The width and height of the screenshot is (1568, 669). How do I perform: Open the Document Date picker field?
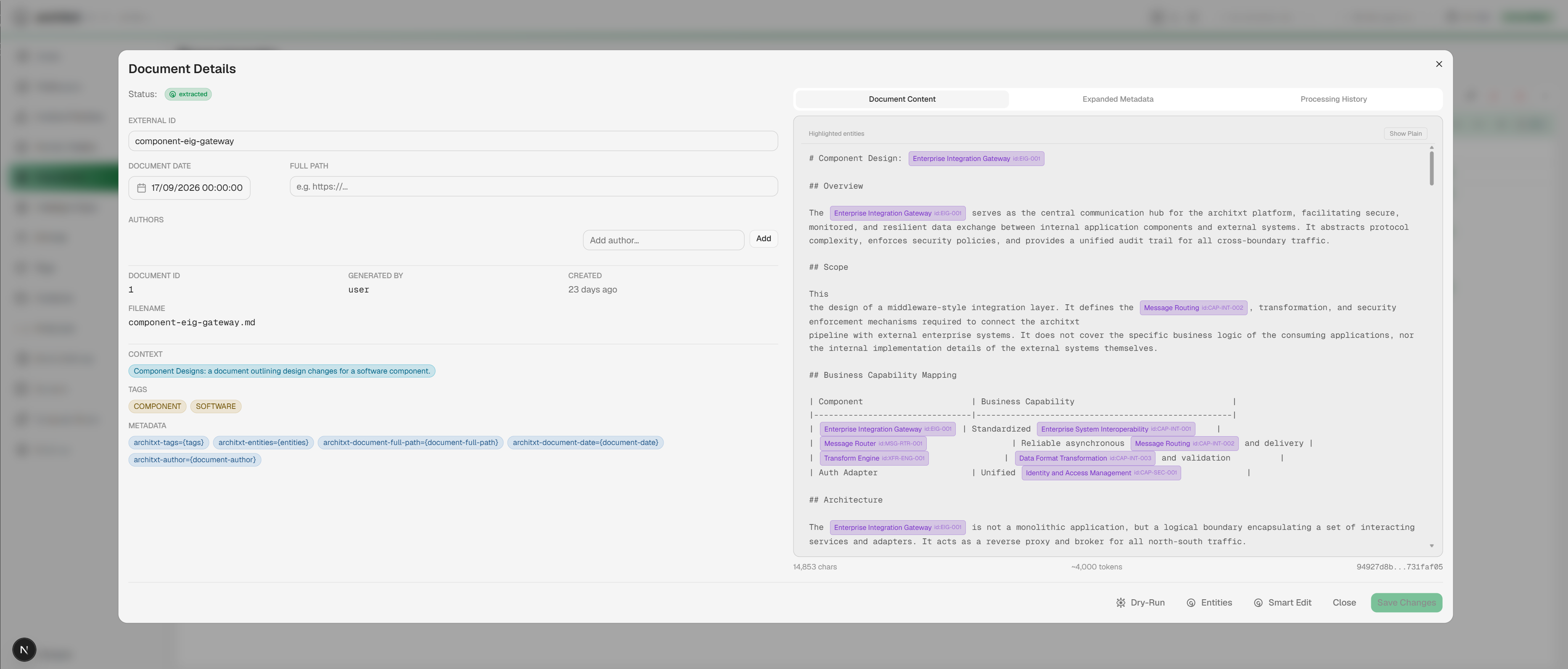(189, 188)
